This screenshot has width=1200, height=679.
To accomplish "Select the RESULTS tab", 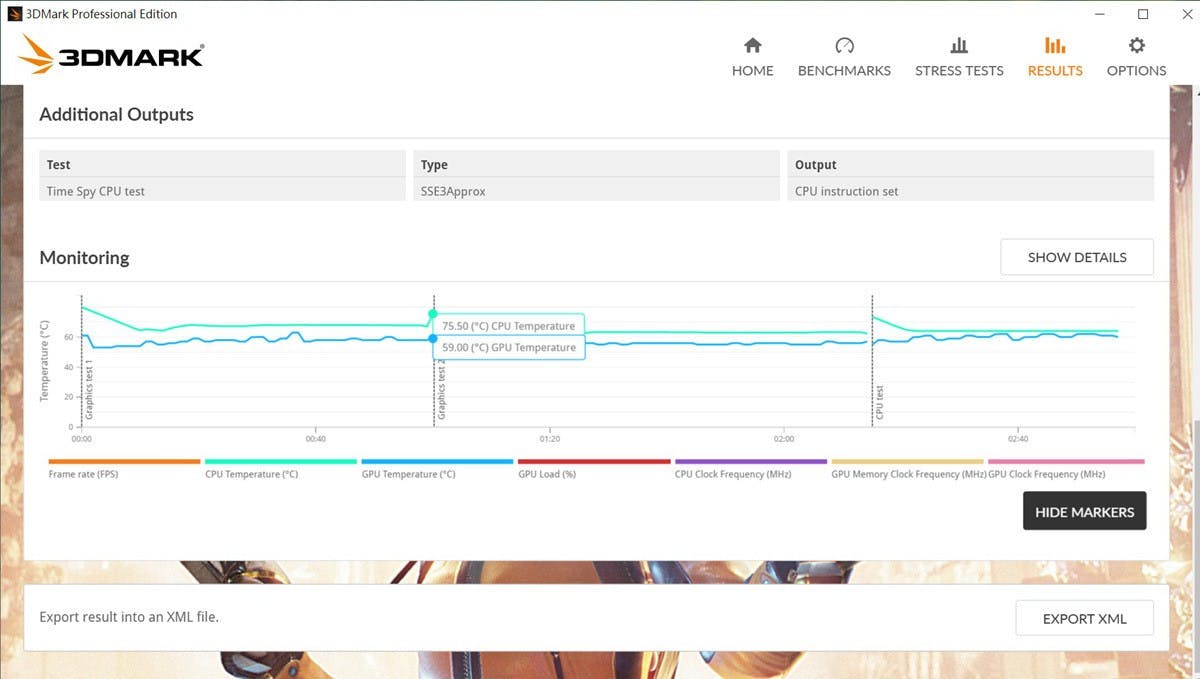I will 1055,57.
